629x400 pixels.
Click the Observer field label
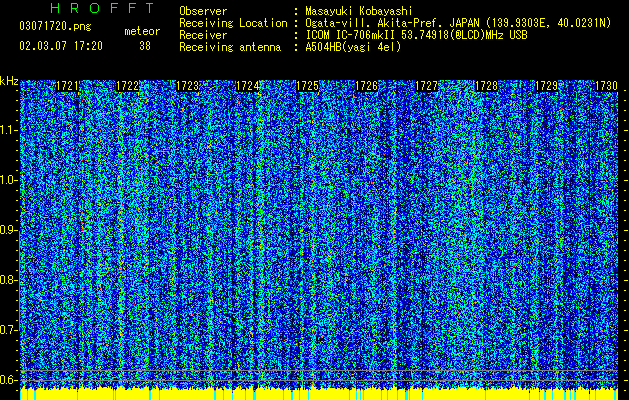point(203,11)
